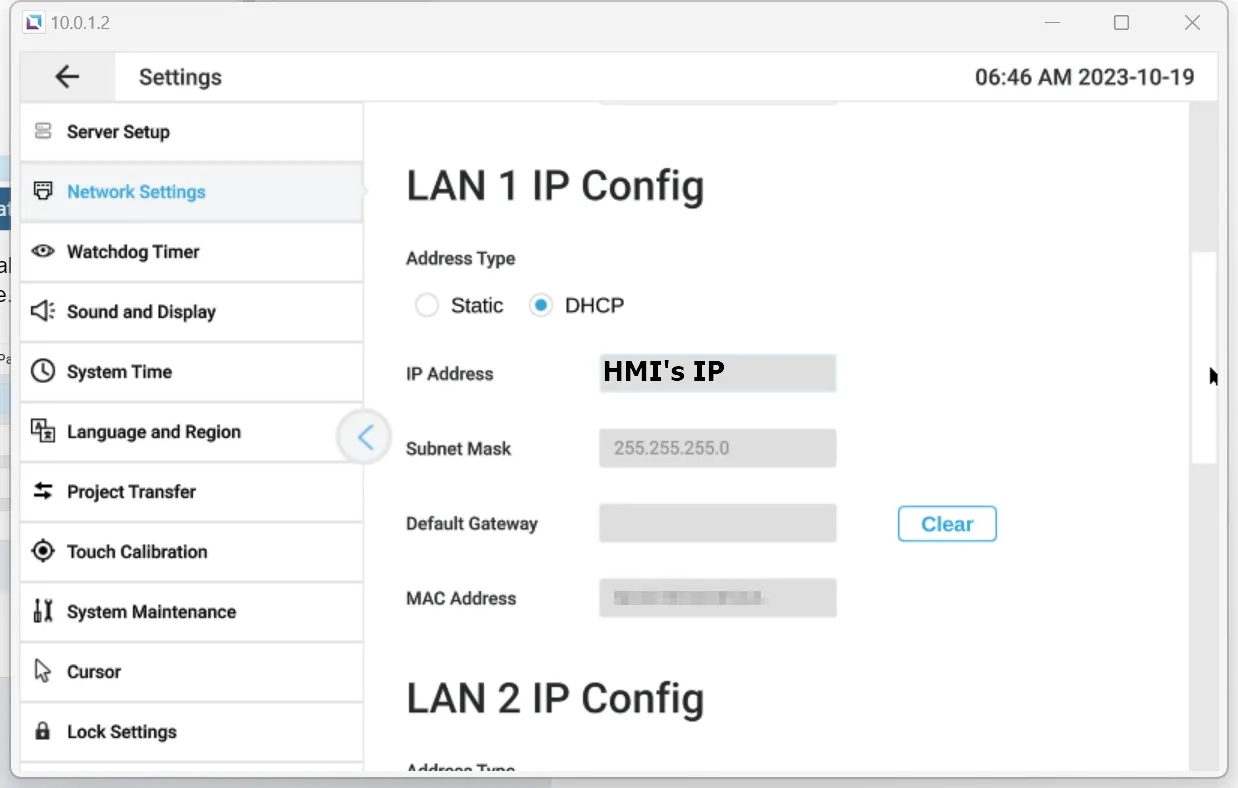Select the Static address type radio button
This screenshot has height=788, width=1238.
pos(427,306)
